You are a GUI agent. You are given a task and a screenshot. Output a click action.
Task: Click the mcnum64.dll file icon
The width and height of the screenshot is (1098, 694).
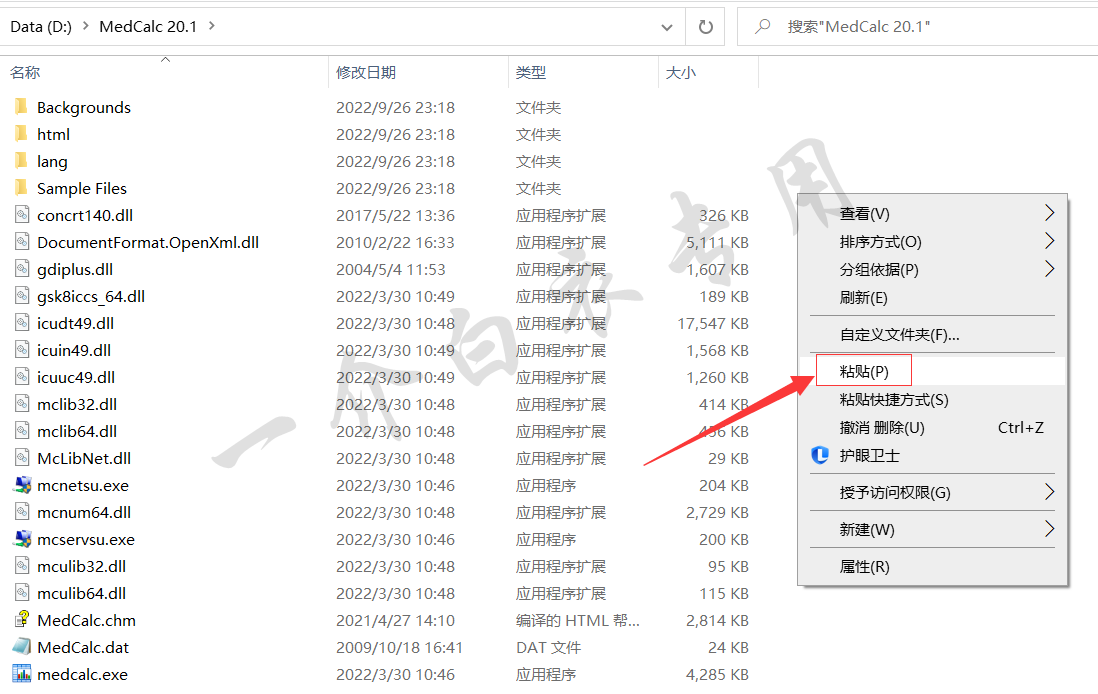pyautogui.click(x=22, y=512)
